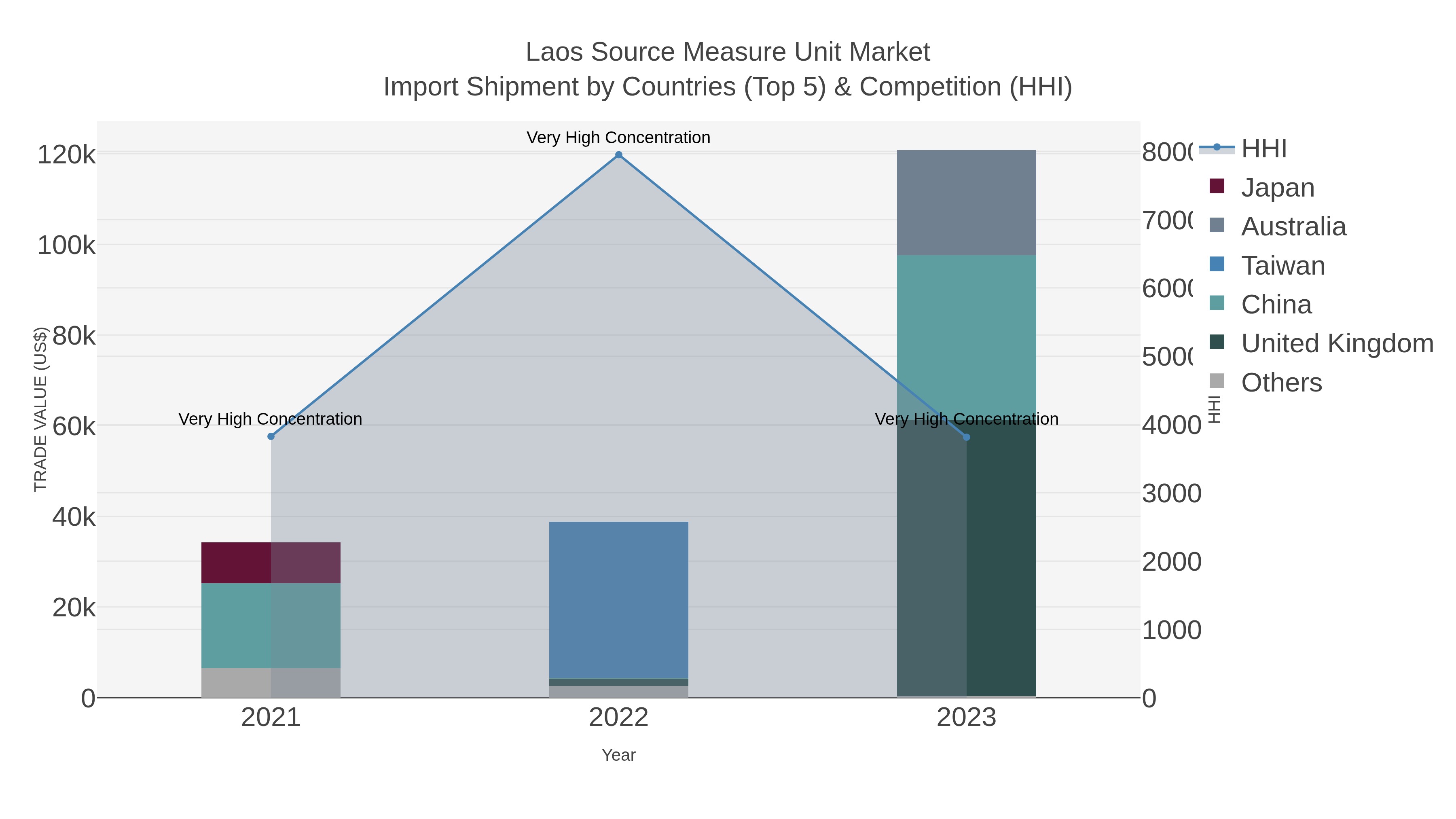This screenshot has height=819, width=1456.
Task: Click the 2022 x-axis label
Action: click(618, 718)
